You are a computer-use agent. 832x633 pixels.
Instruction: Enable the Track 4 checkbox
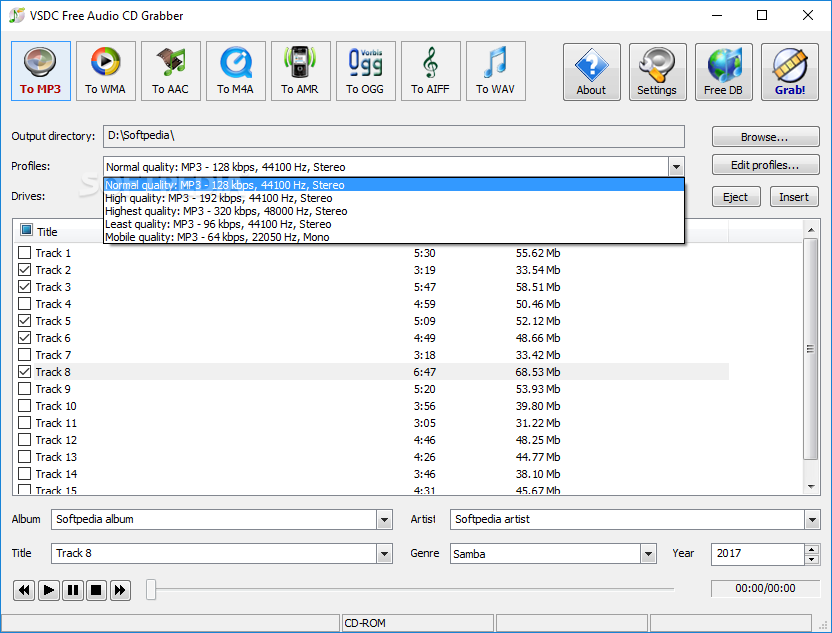pos(24,303)
